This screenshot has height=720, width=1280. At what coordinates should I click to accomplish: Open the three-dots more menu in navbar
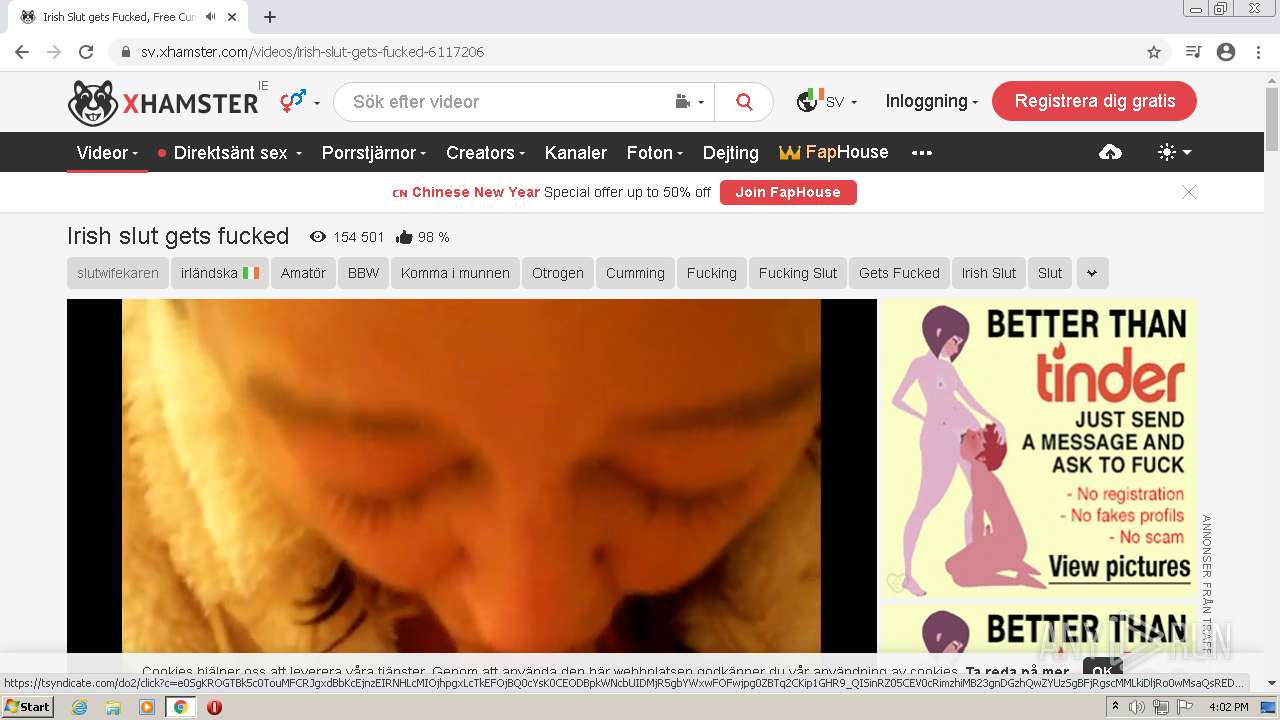point(922,153)
